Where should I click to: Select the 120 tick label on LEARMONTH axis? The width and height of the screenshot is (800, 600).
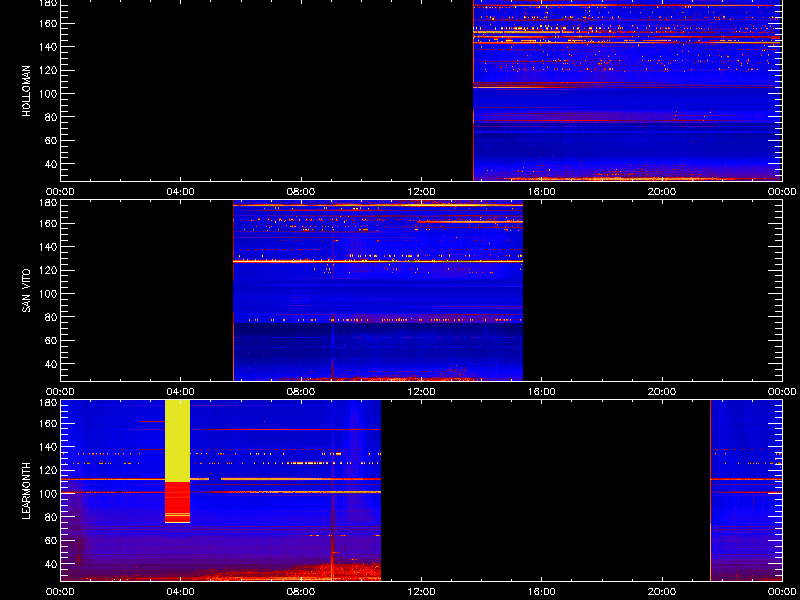click(x=47, y=470)
